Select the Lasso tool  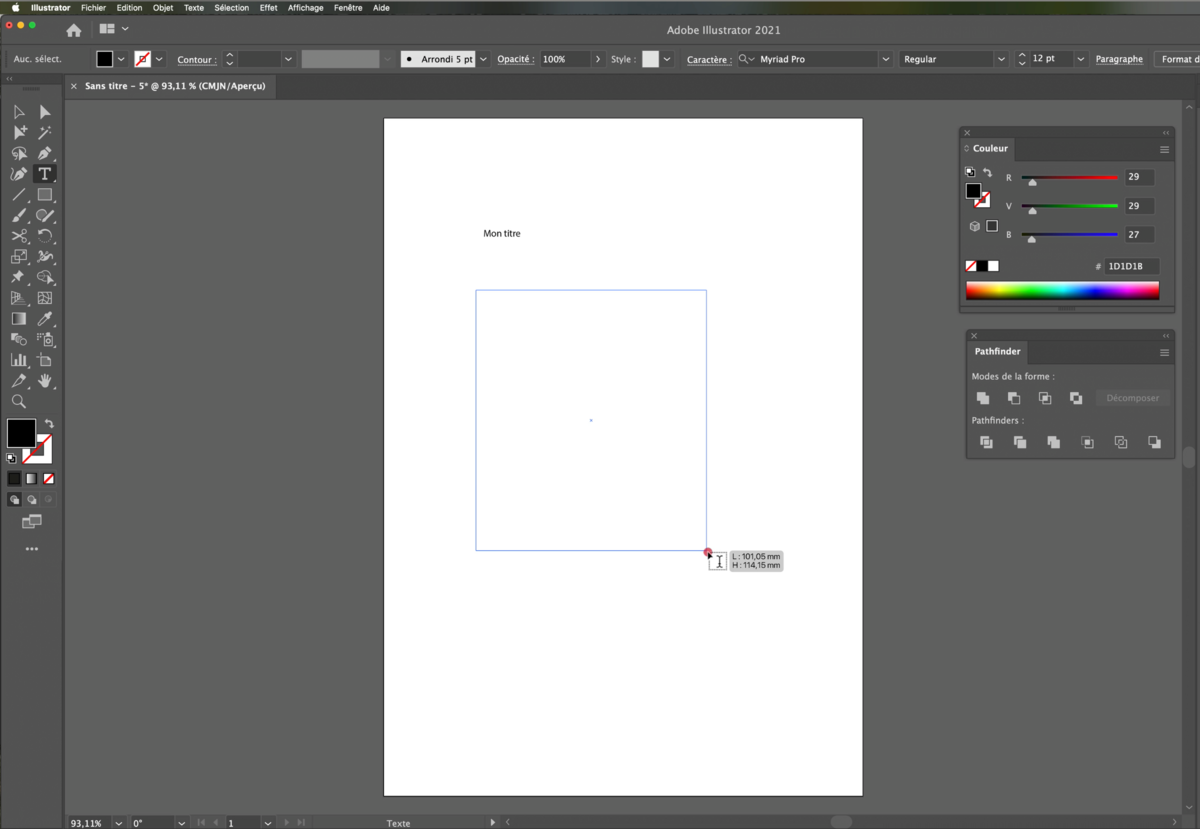(19, 153)
